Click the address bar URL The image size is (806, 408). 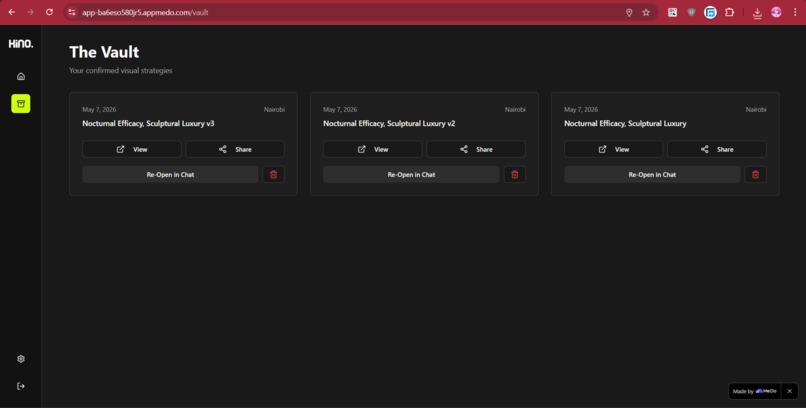coord(145,12)
